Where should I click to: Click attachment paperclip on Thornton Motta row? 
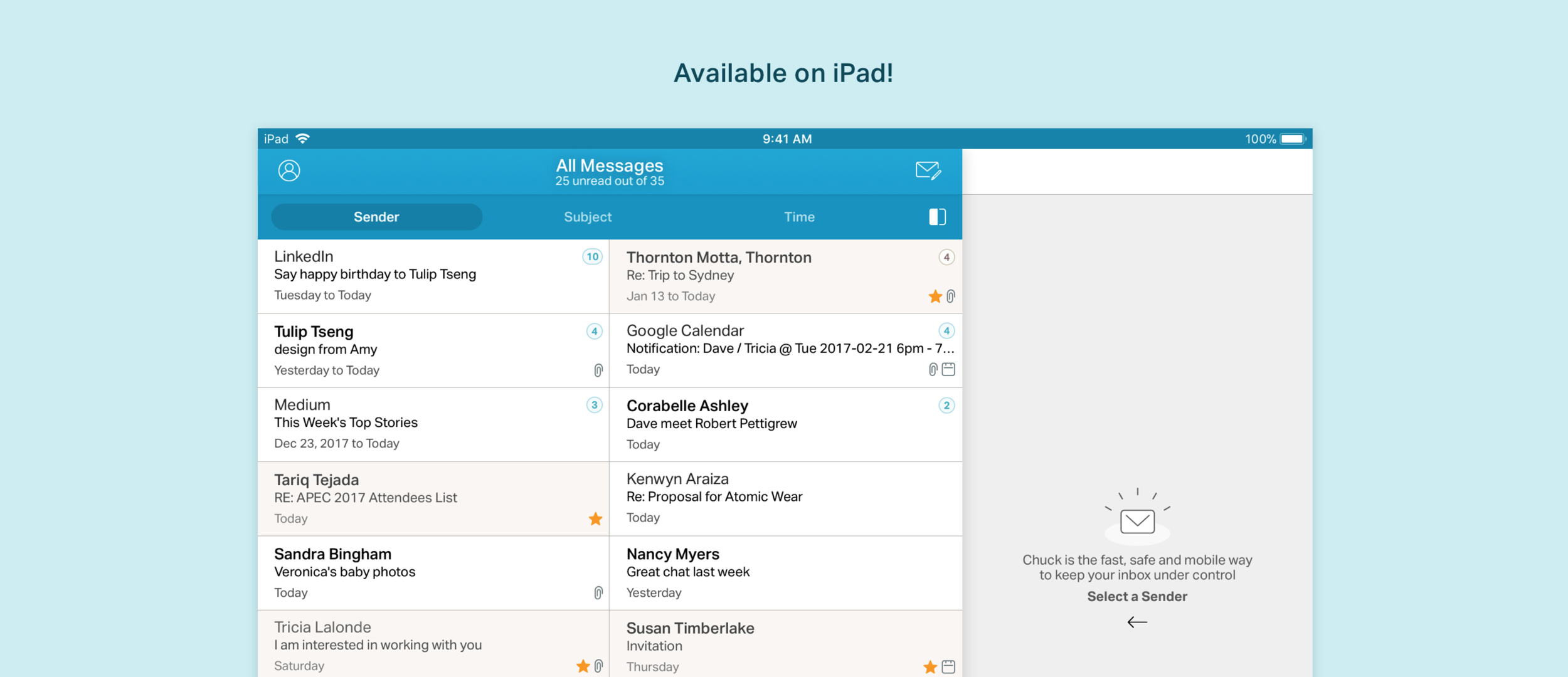tap(951, 296)
